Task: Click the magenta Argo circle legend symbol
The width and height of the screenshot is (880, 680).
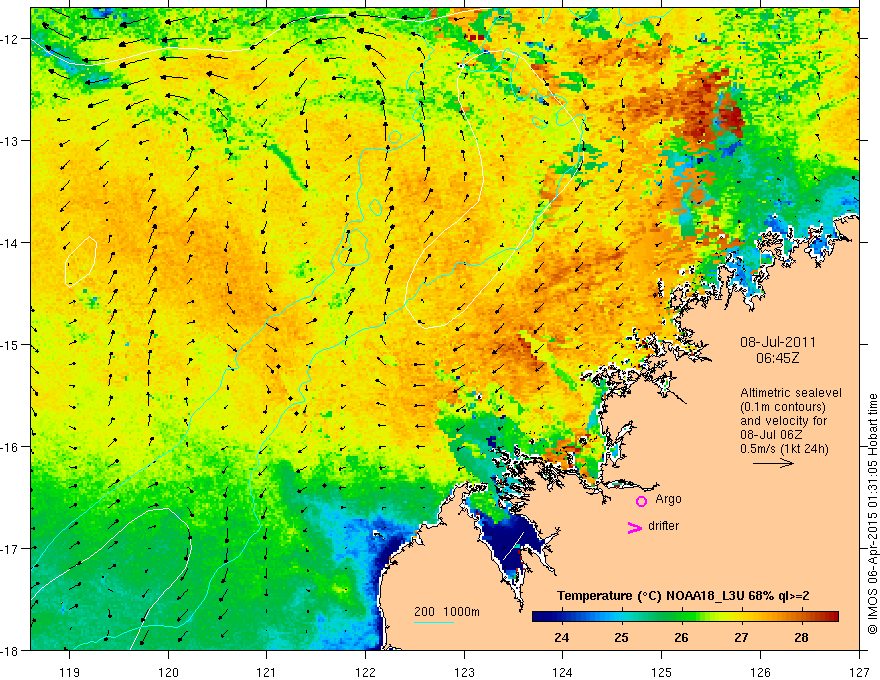Action: (641, 501)
